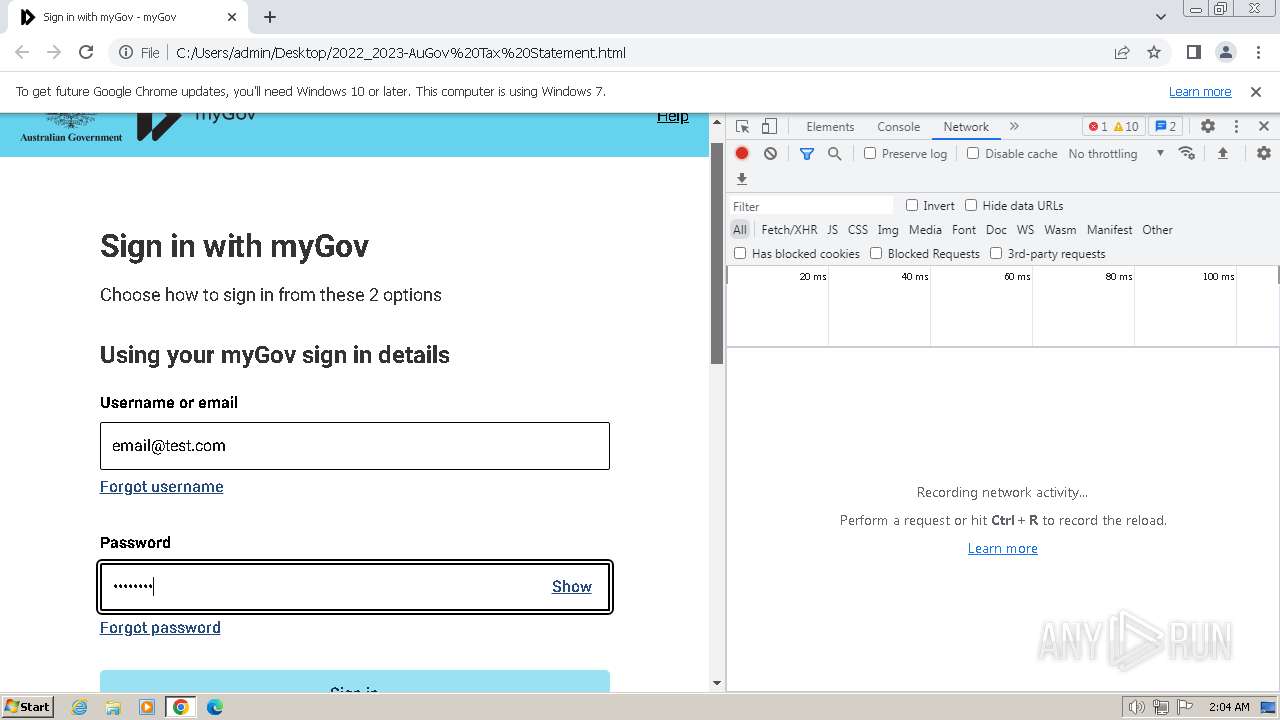Viewport: 1280px width, 720px height.
Task: Filter requests by Font type
Action: pos(964,229)
